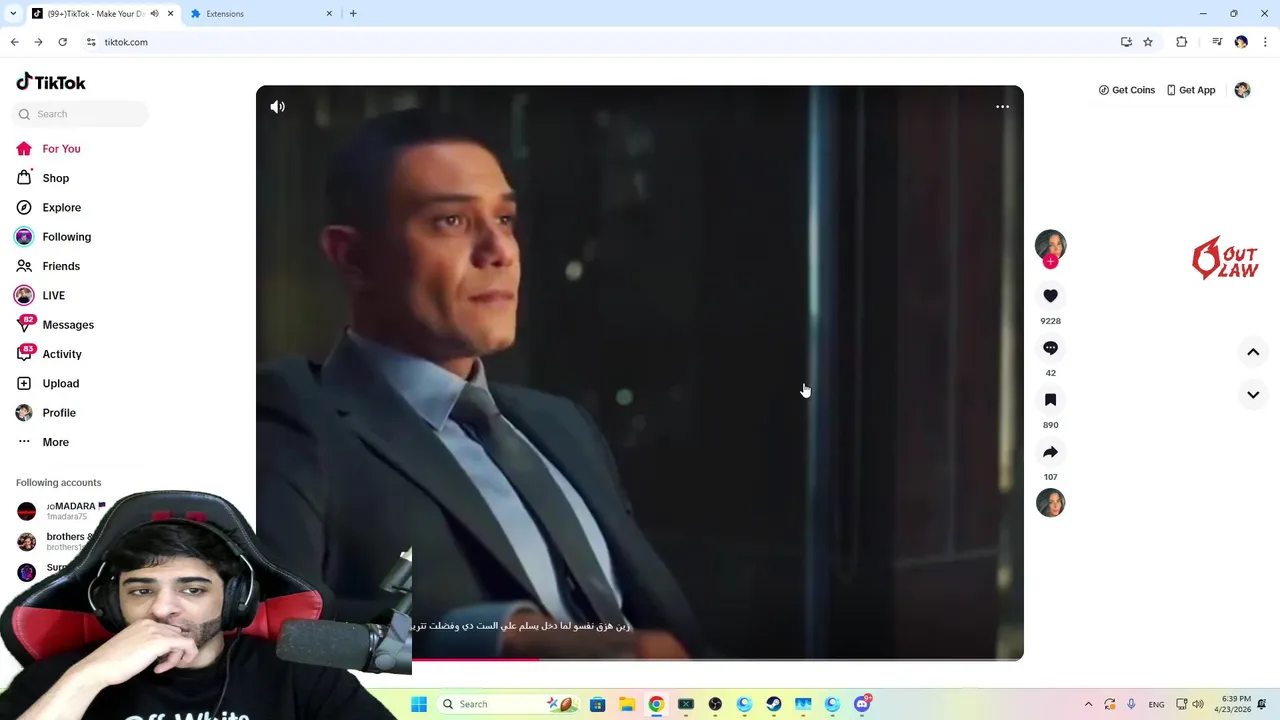Viewport: 1280px width, 720px height.
Task: Close the Extensions browser tab
Action: 329,14
